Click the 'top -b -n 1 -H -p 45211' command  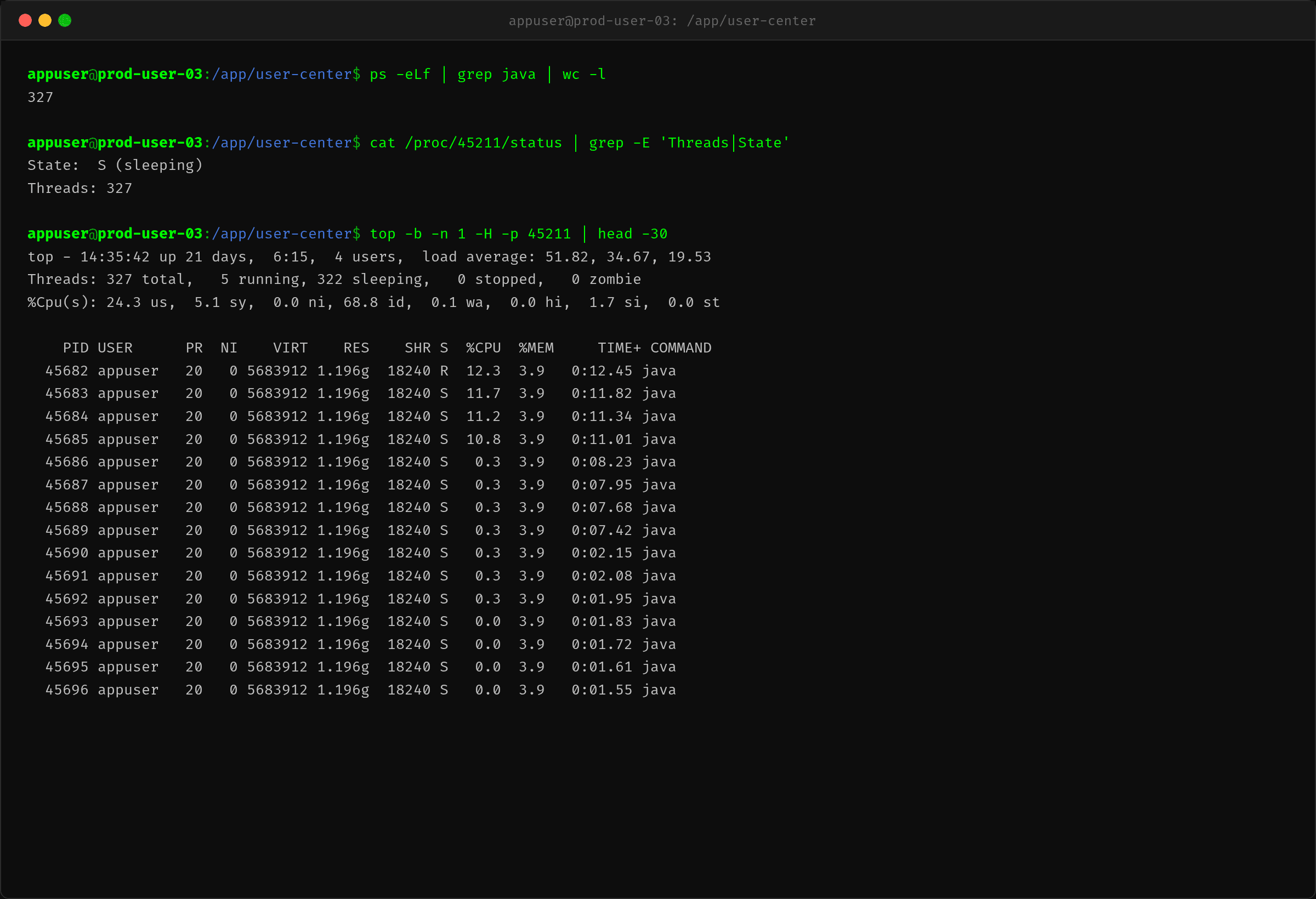point(470,234)
